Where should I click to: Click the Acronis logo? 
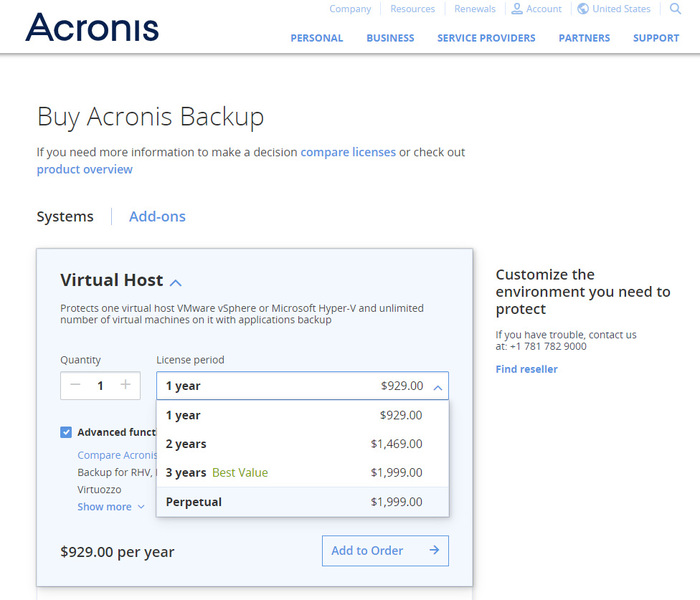pyautogui.click(x=92, y=27)
